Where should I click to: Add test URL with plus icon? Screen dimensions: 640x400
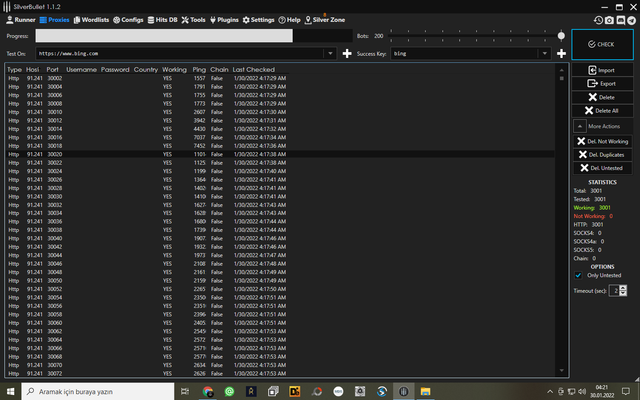point(347,53)
